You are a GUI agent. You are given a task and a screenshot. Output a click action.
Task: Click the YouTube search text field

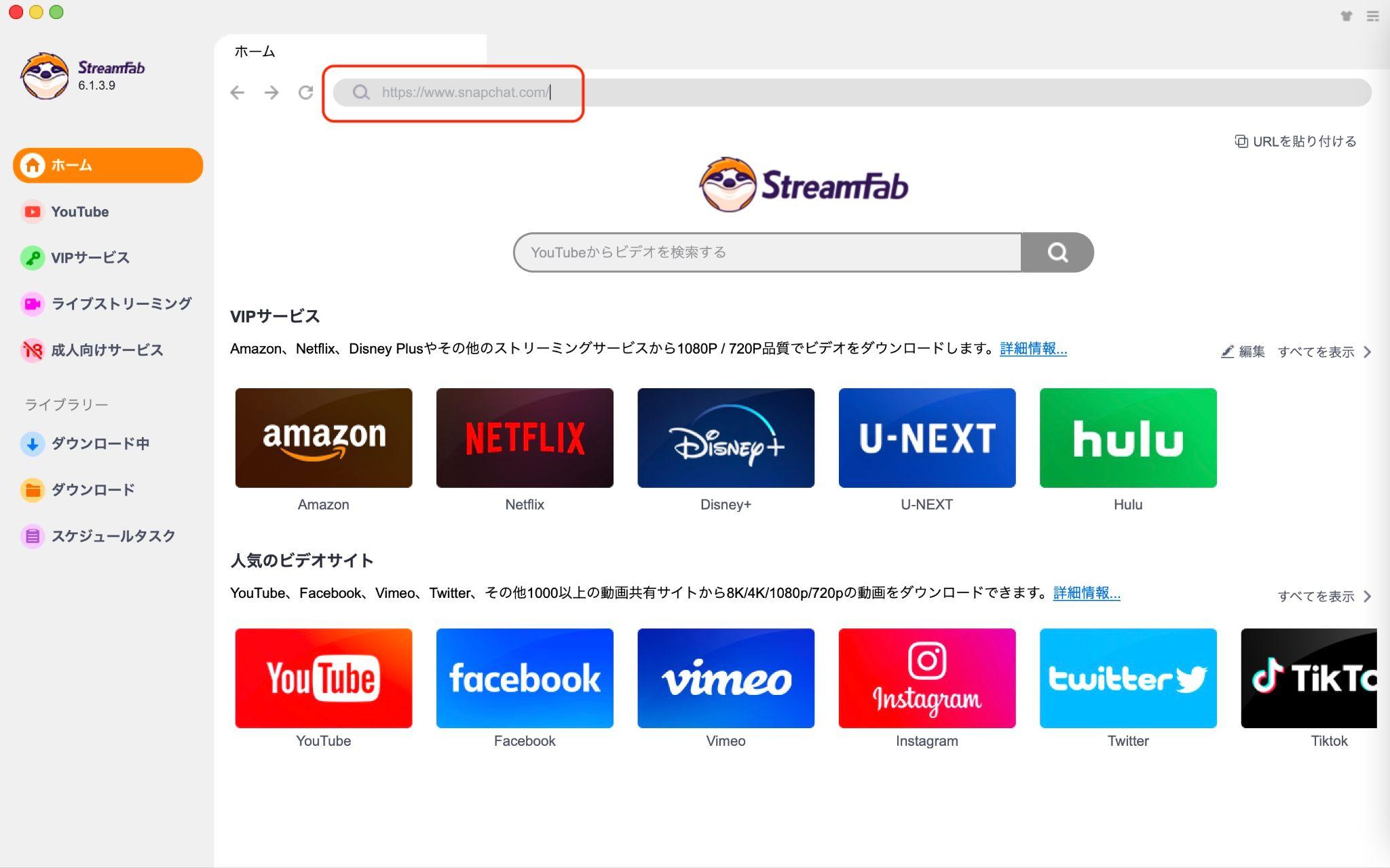[768, 252]
